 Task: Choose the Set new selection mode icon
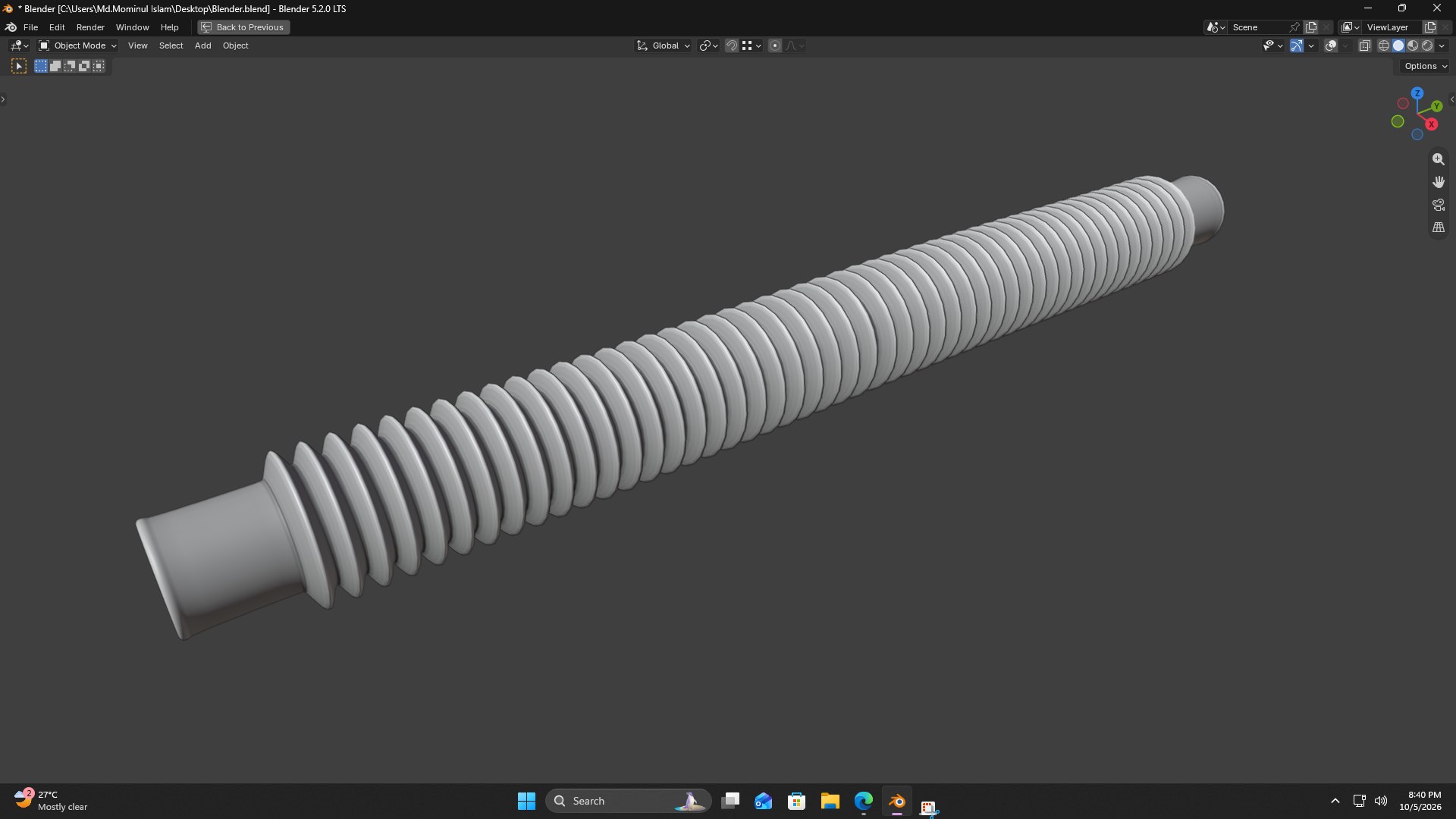41,67
